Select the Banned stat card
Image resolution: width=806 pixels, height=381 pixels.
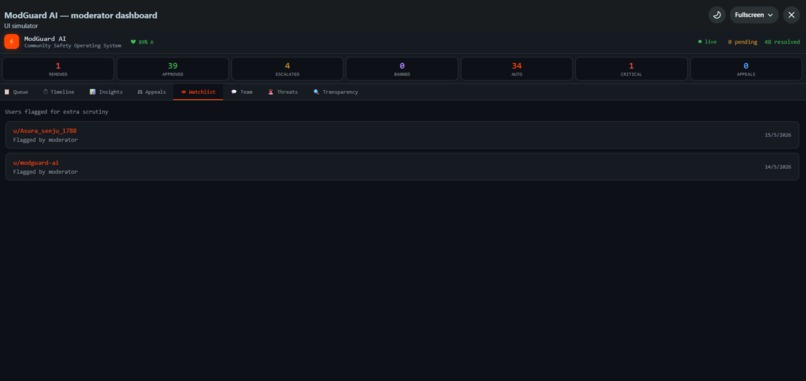click(x=402, y=69)
